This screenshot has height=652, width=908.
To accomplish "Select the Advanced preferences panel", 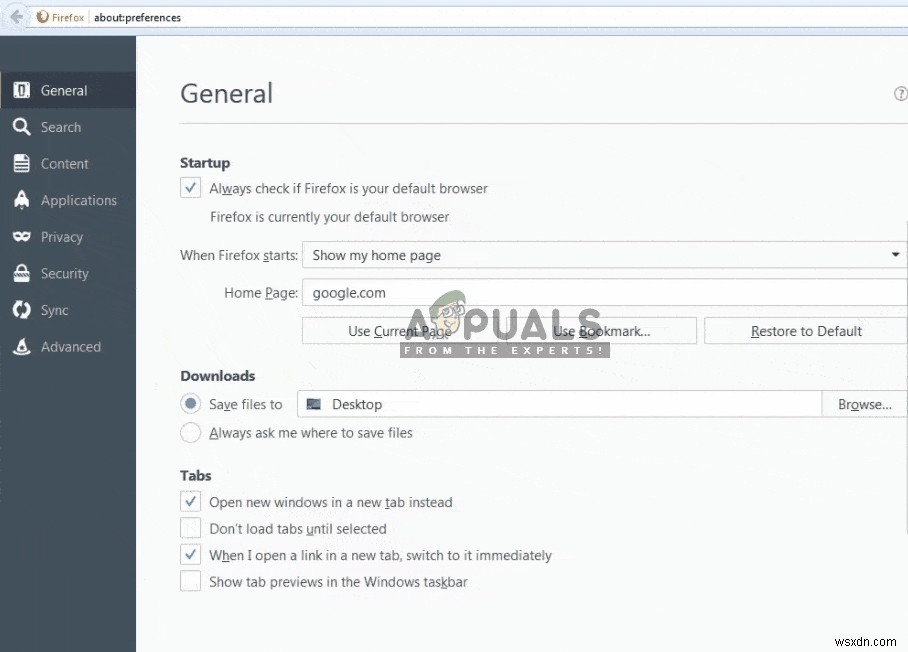I will click(69, 347).
